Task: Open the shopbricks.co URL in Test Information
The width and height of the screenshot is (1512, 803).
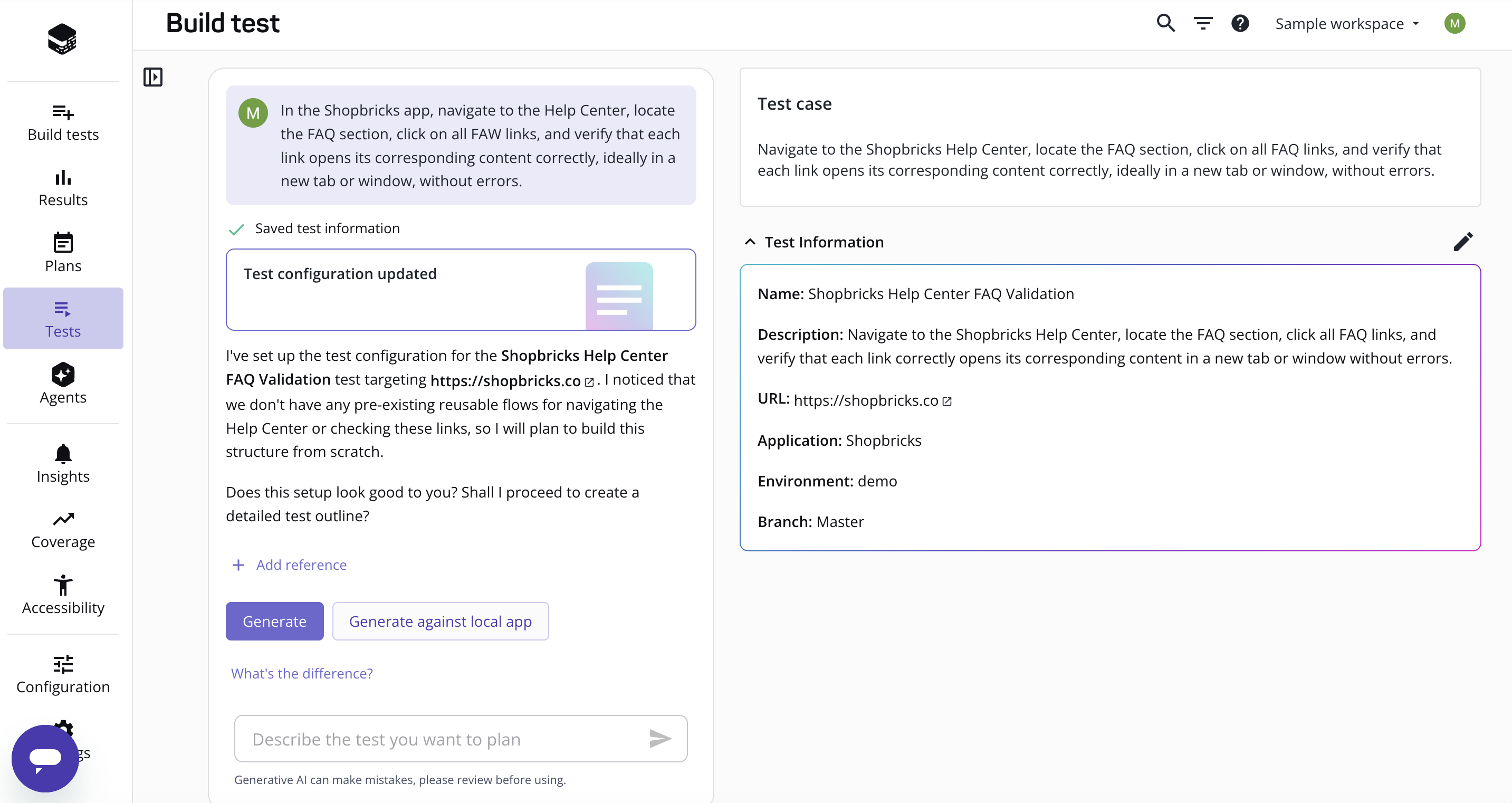Action: point(872,400)
